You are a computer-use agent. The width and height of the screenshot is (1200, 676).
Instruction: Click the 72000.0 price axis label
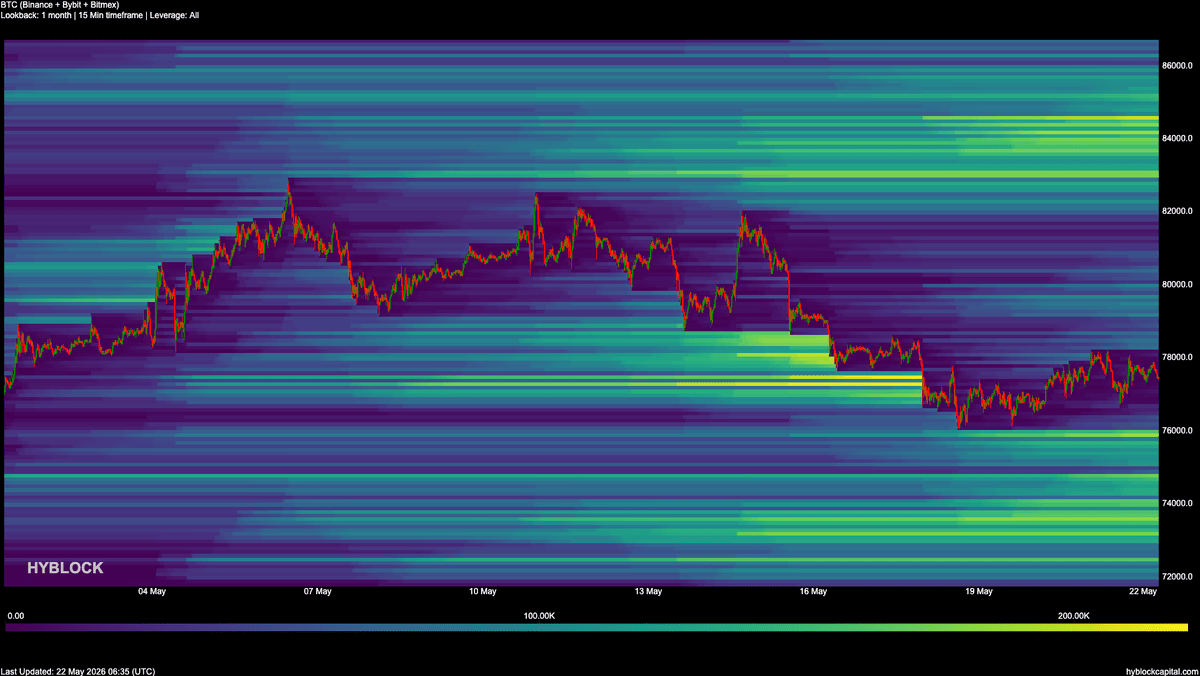pos(1178,577)
